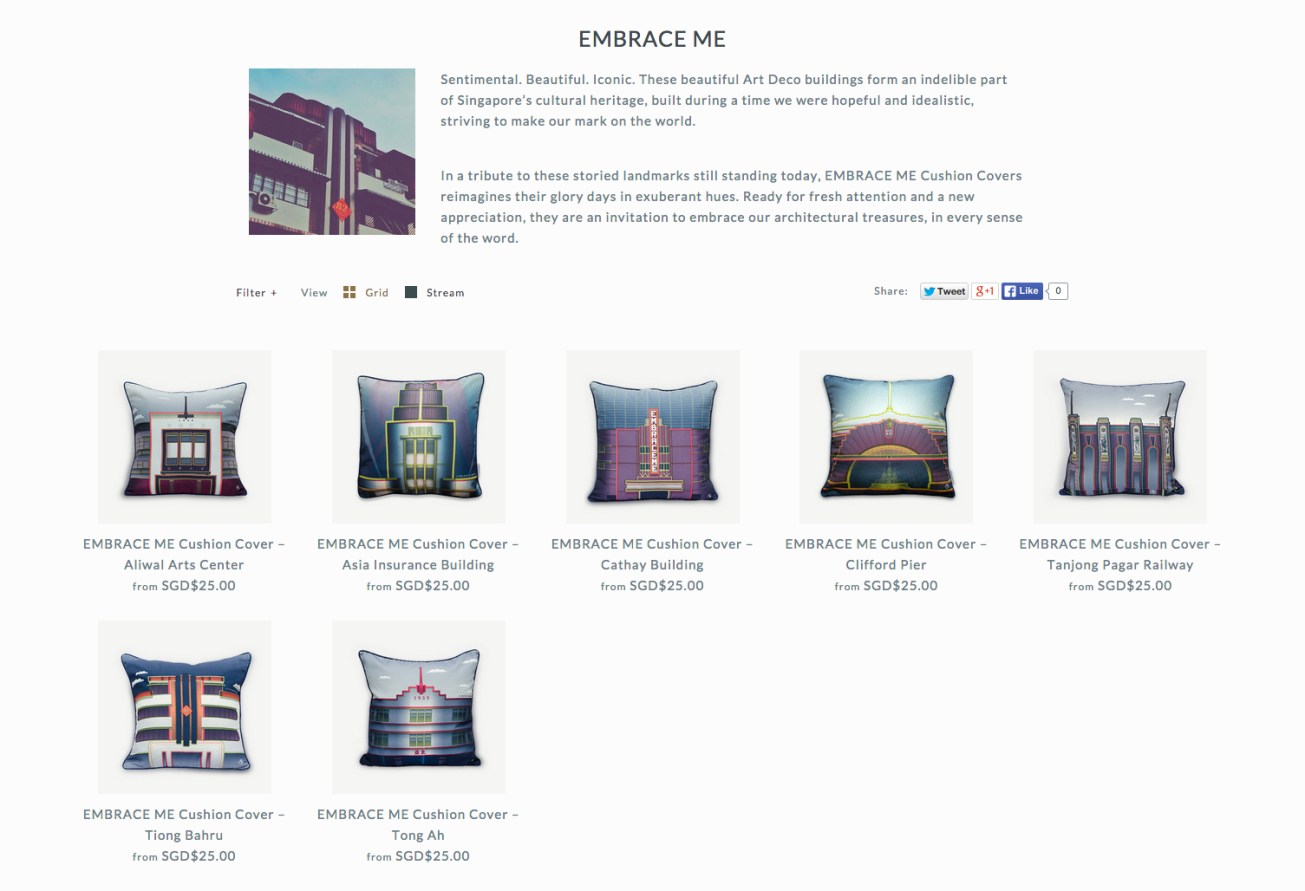Viewport: 1305px width, 891px height.
Task: Open Cathay Building cushion image
Action: 653,436
